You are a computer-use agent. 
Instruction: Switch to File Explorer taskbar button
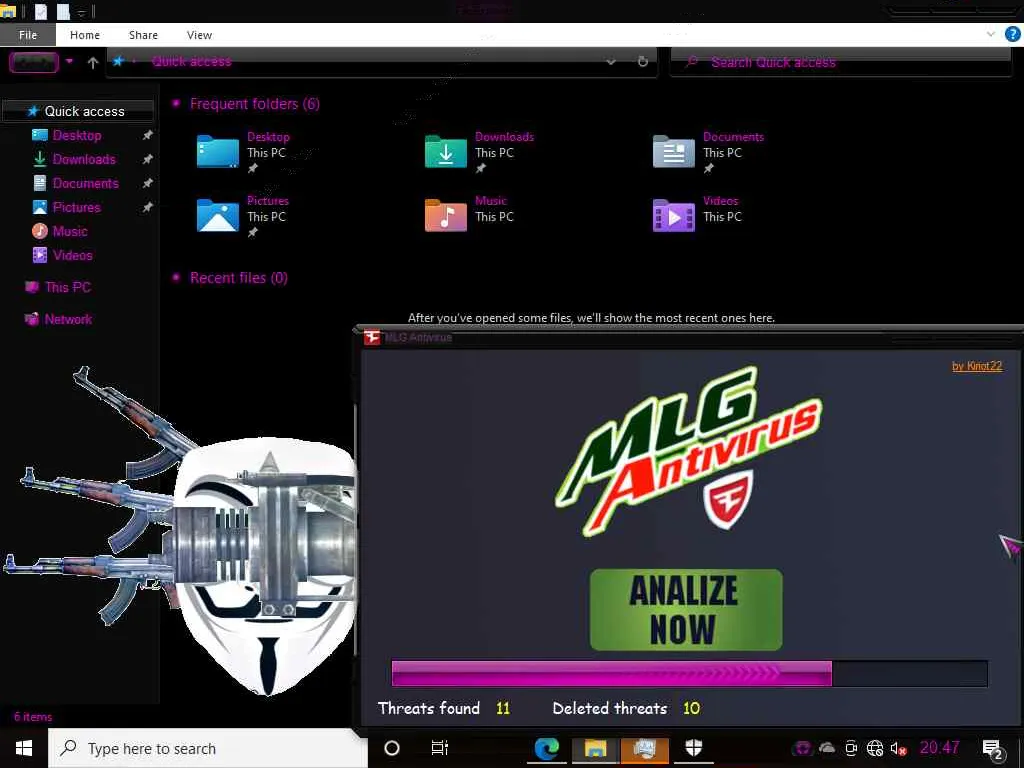pos(596,748)
